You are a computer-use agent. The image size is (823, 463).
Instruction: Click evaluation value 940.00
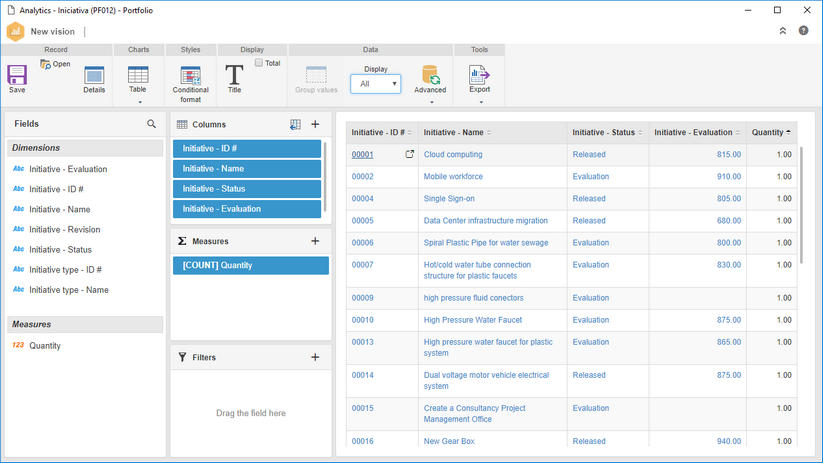729,441
